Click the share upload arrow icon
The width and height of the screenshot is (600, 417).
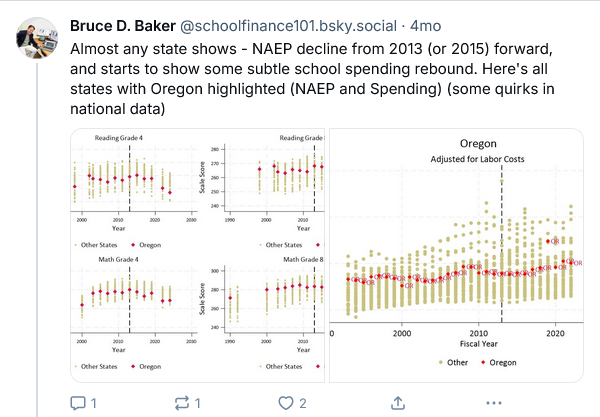pyautogui.click(x=397, y=402)
